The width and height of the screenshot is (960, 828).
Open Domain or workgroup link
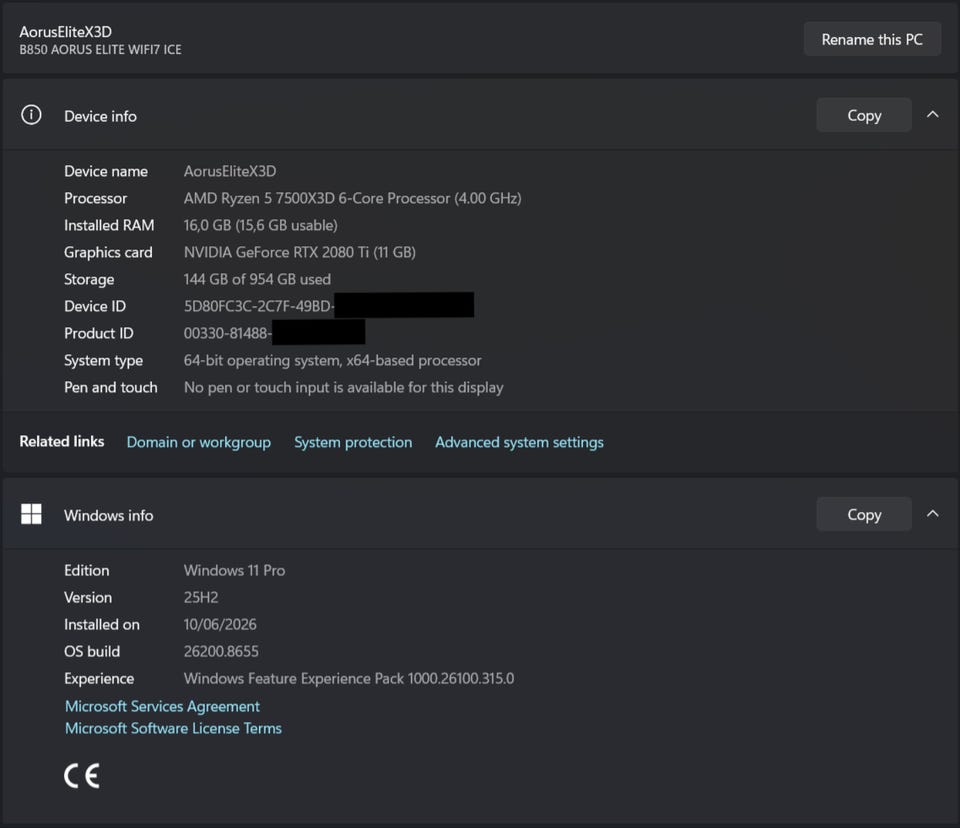pyautogui.click(x=198, y=442)
